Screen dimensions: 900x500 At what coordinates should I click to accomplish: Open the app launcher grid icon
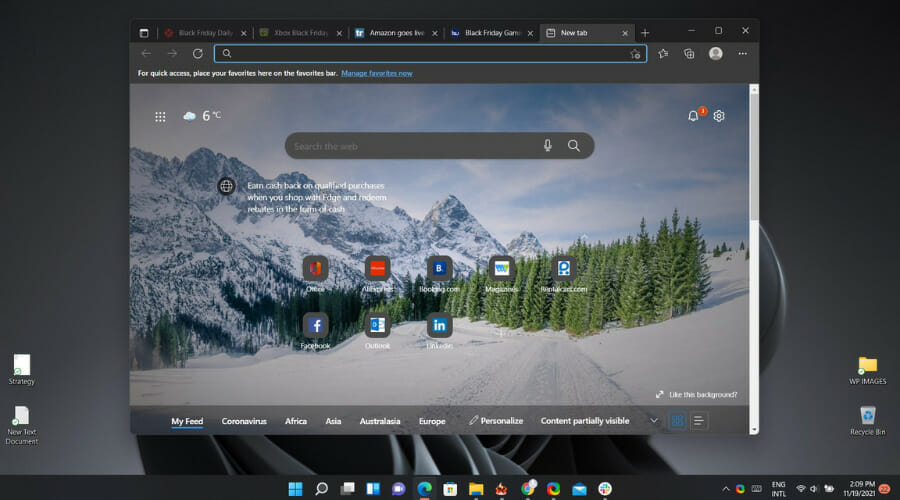pyautogui.click(x=160, y=117)
